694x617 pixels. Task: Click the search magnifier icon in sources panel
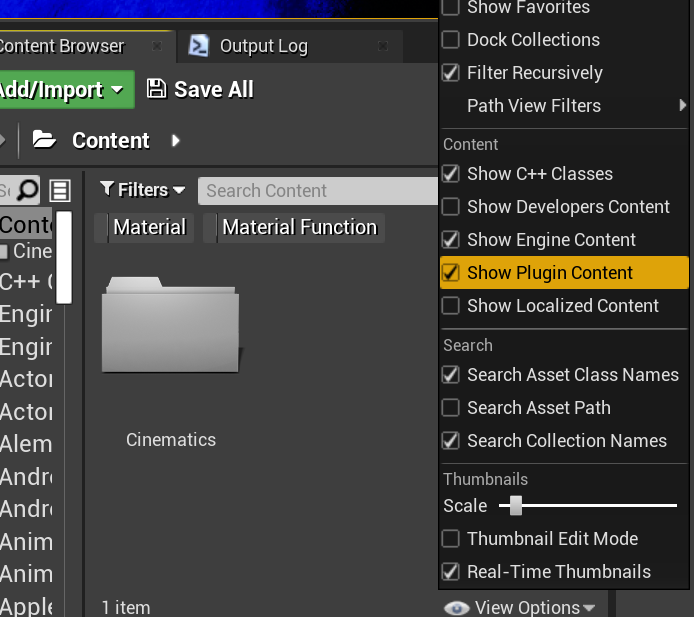click(28, 190)
